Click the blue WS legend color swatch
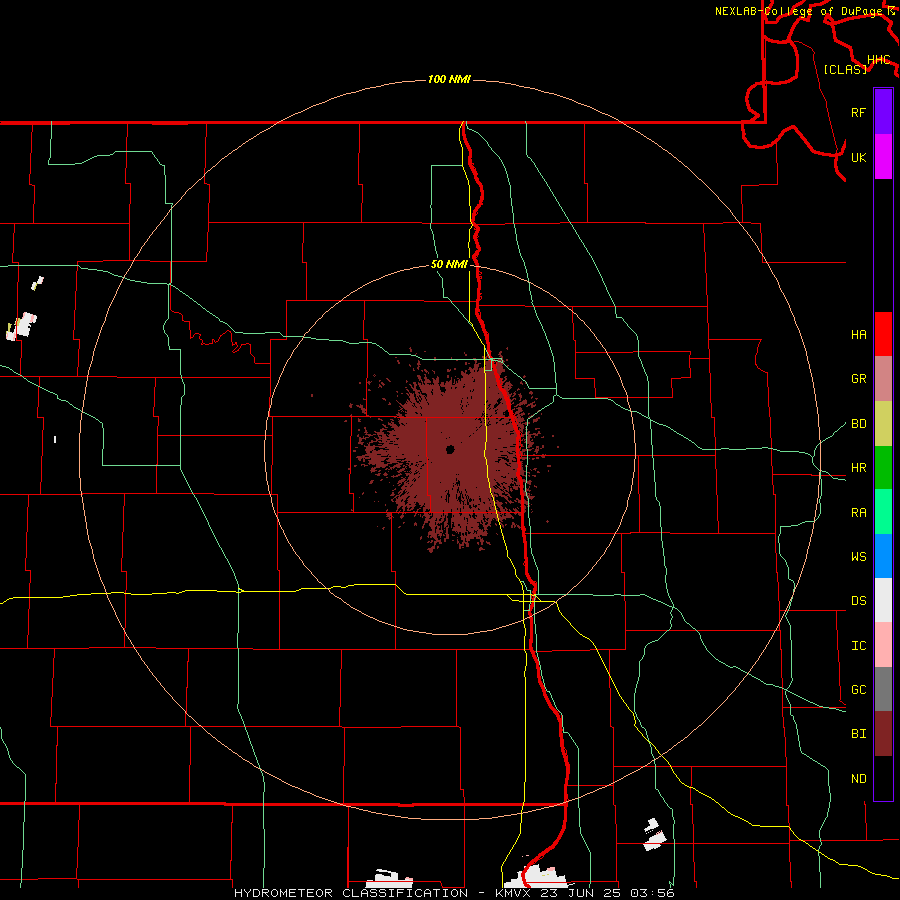 (883, 556)
